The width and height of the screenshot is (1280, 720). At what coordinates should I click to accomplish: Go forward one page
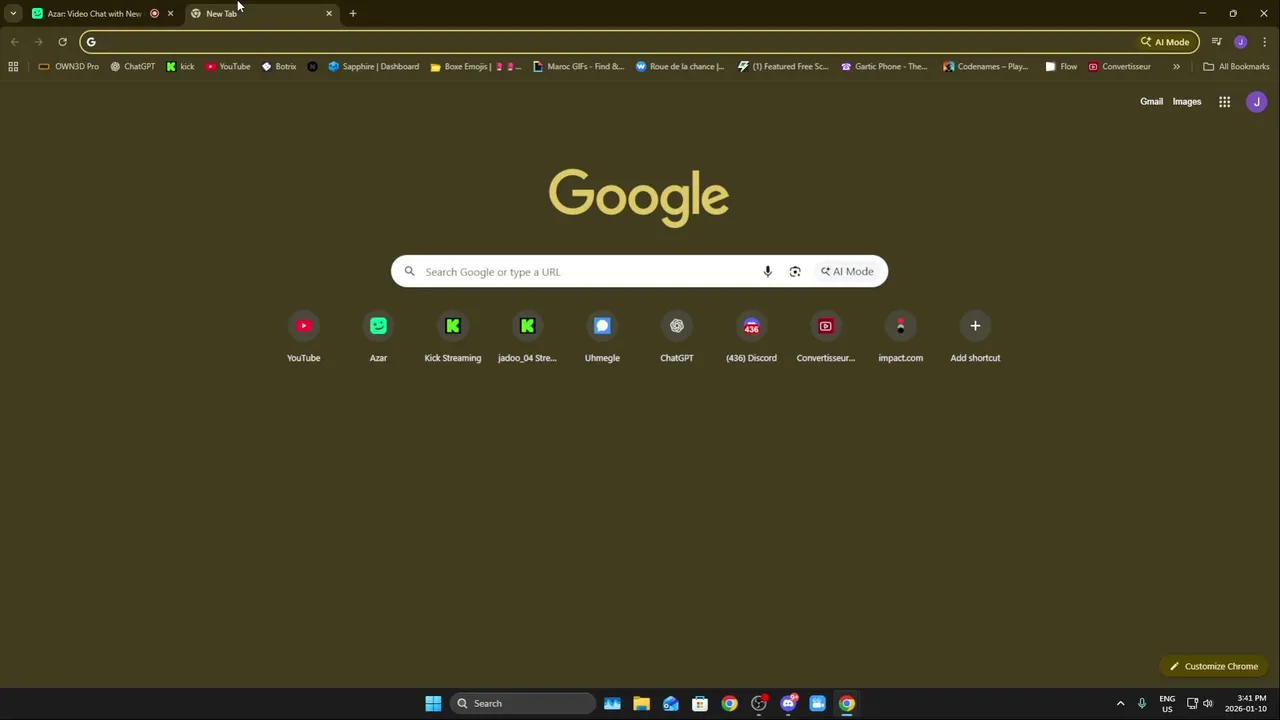pyautogui.click(x=38, y=42)
